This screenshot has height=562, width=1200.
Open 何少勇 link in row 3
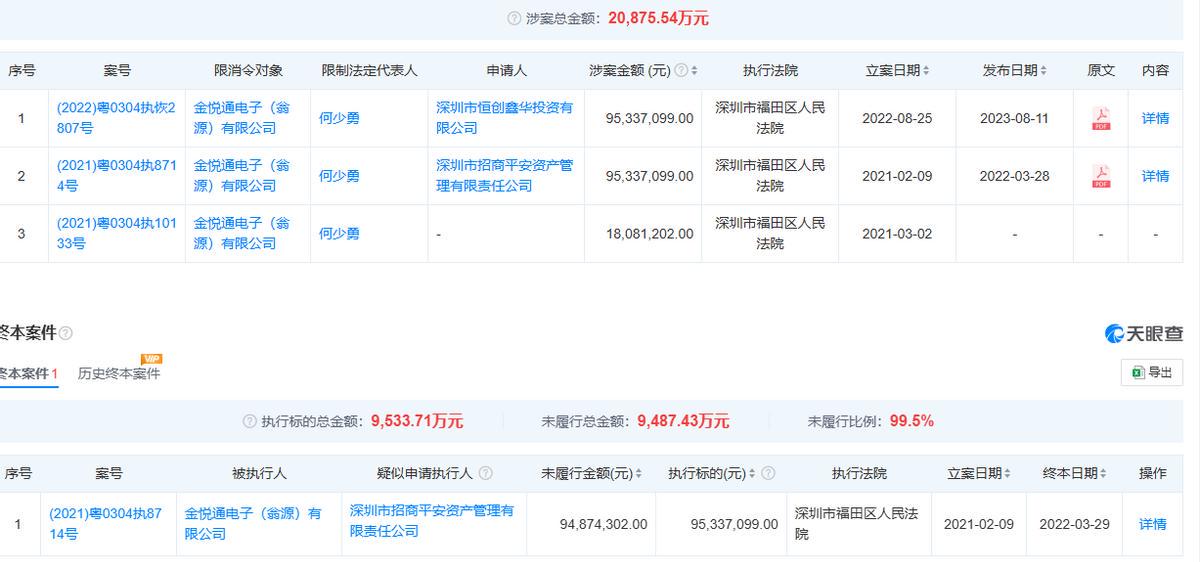tap(339, 234)
